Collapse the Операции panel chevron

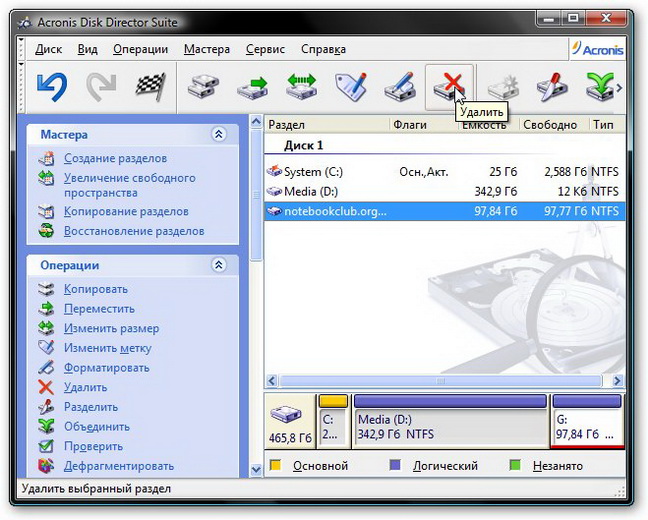(x=219, y=265)
